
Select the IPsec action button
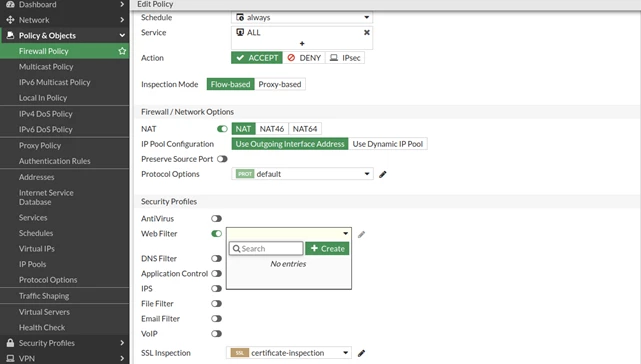click(x=345, y=58)
